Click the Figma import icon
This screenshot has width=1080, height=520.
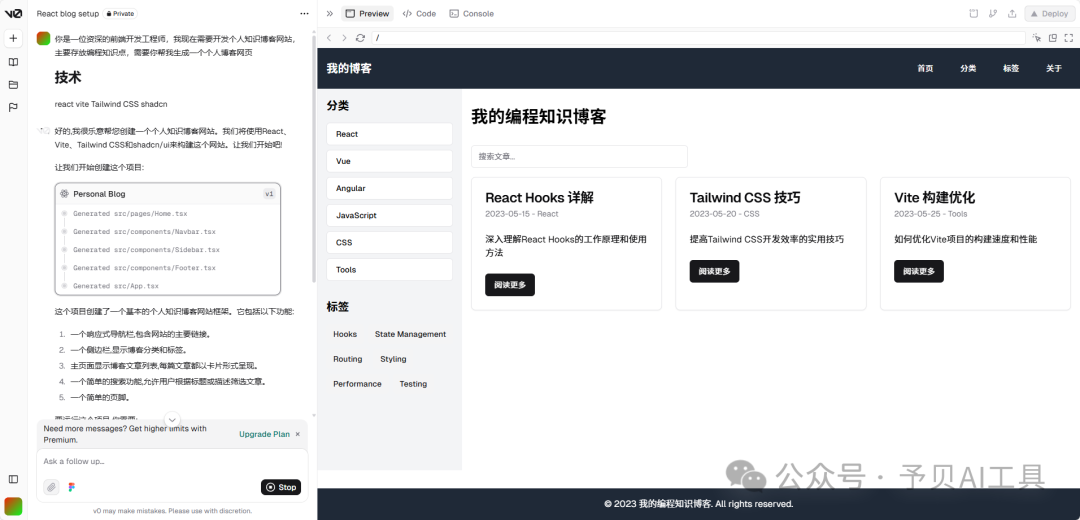[x=72, y=487]
